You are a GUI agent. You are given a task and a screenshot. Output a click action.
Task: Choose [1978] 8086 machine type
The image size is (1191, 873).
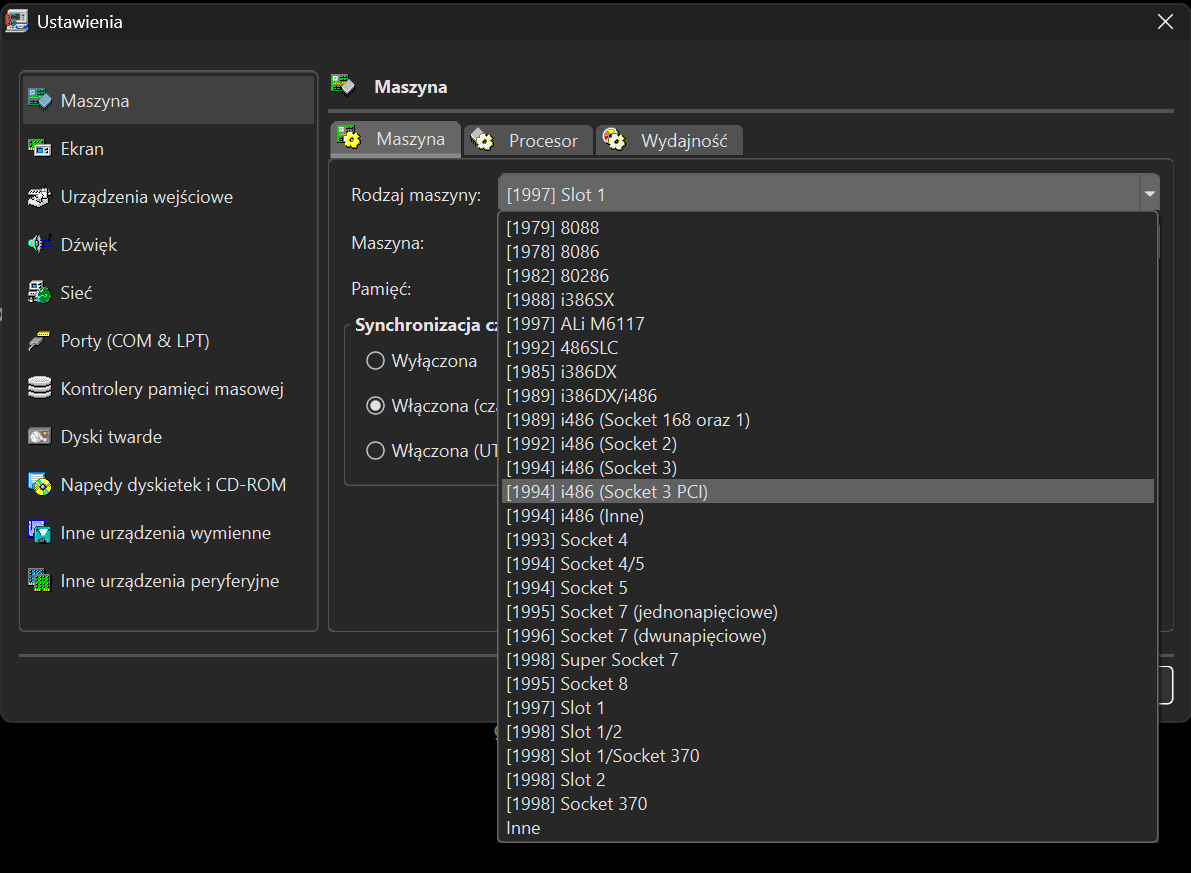828,251
